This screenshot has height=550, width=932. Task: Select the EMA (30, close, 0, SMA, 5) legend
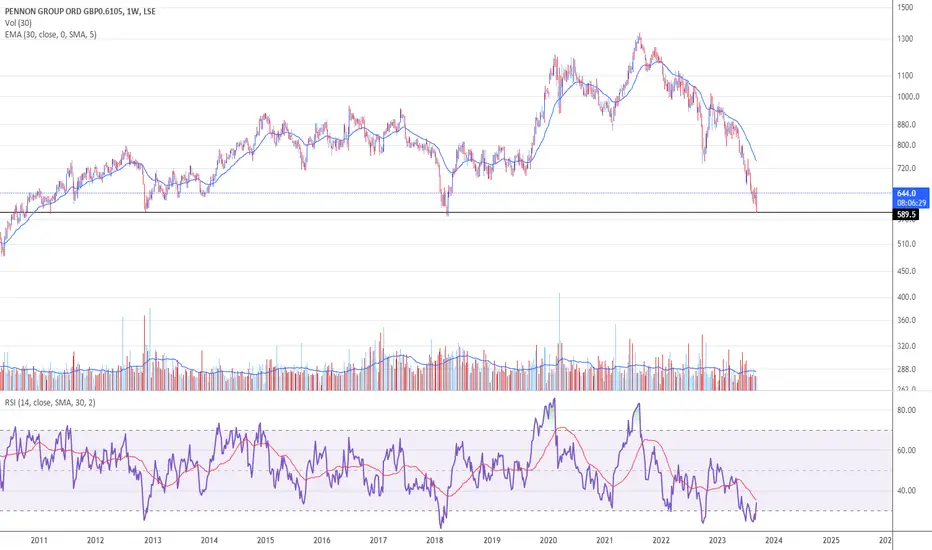pos(51,34)
